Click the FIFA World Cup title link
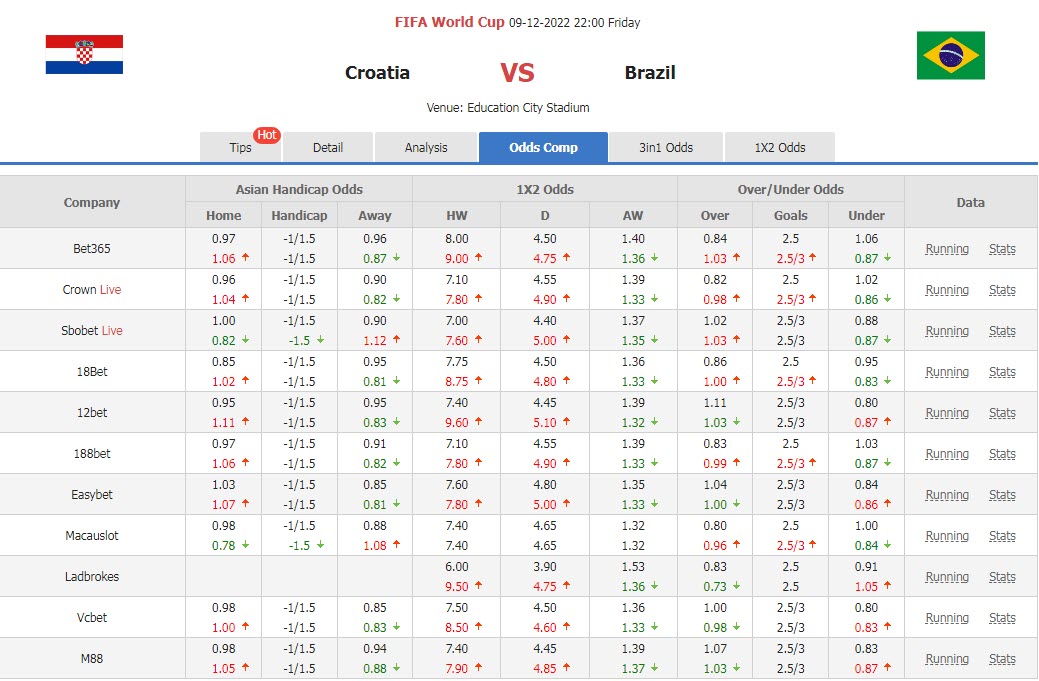1039x681 pixels. [x=449, y=22]
